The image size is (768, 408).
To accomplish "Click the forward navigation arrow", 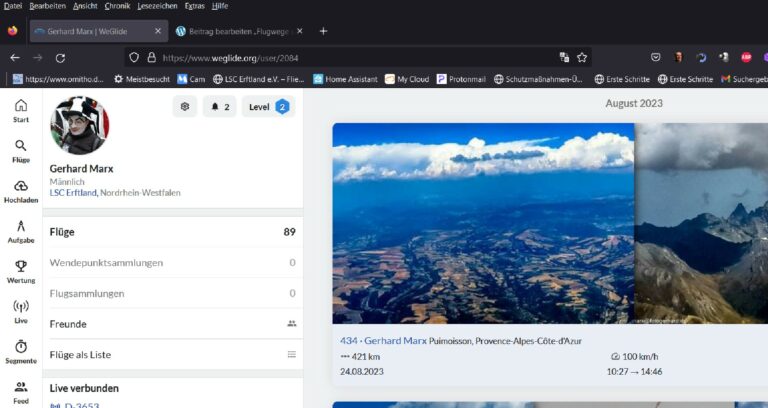I will (38, 58).
